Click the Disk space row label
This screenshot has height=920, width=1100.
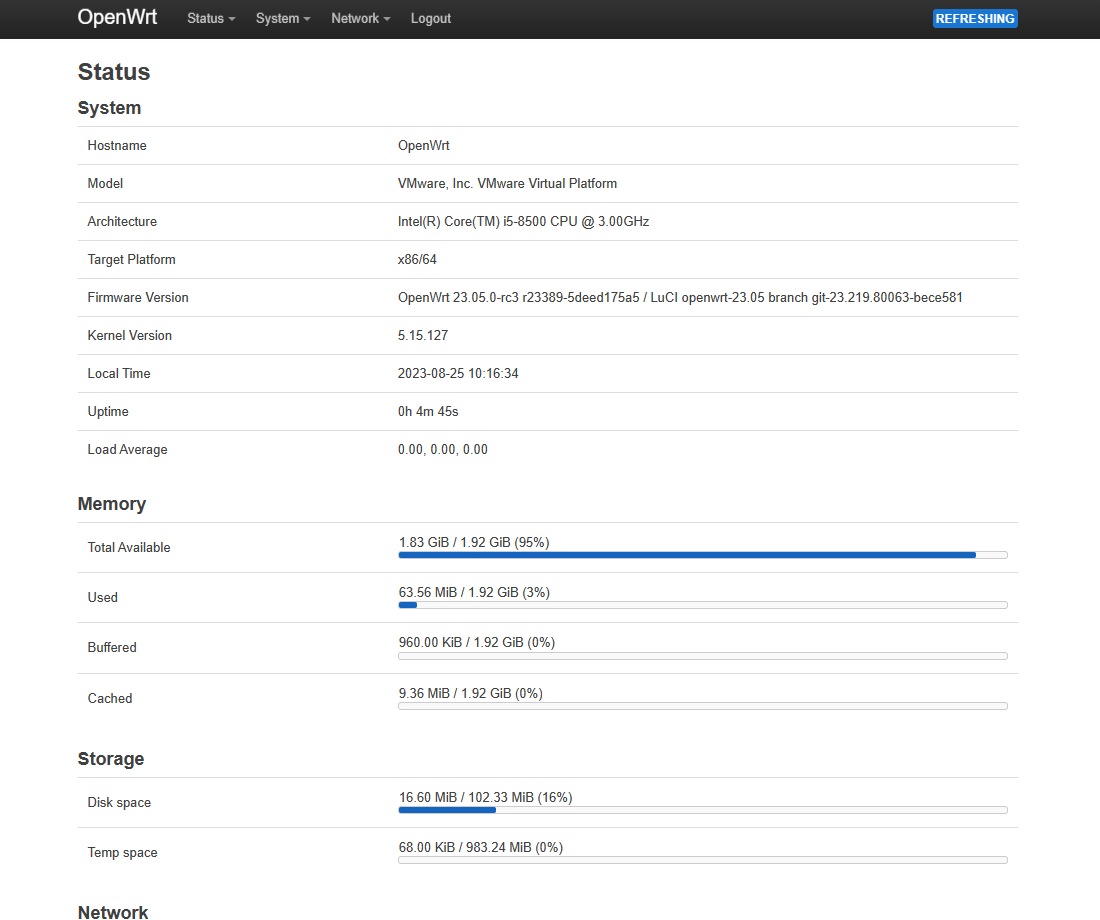pyautogui.click(x=119, y=802)
